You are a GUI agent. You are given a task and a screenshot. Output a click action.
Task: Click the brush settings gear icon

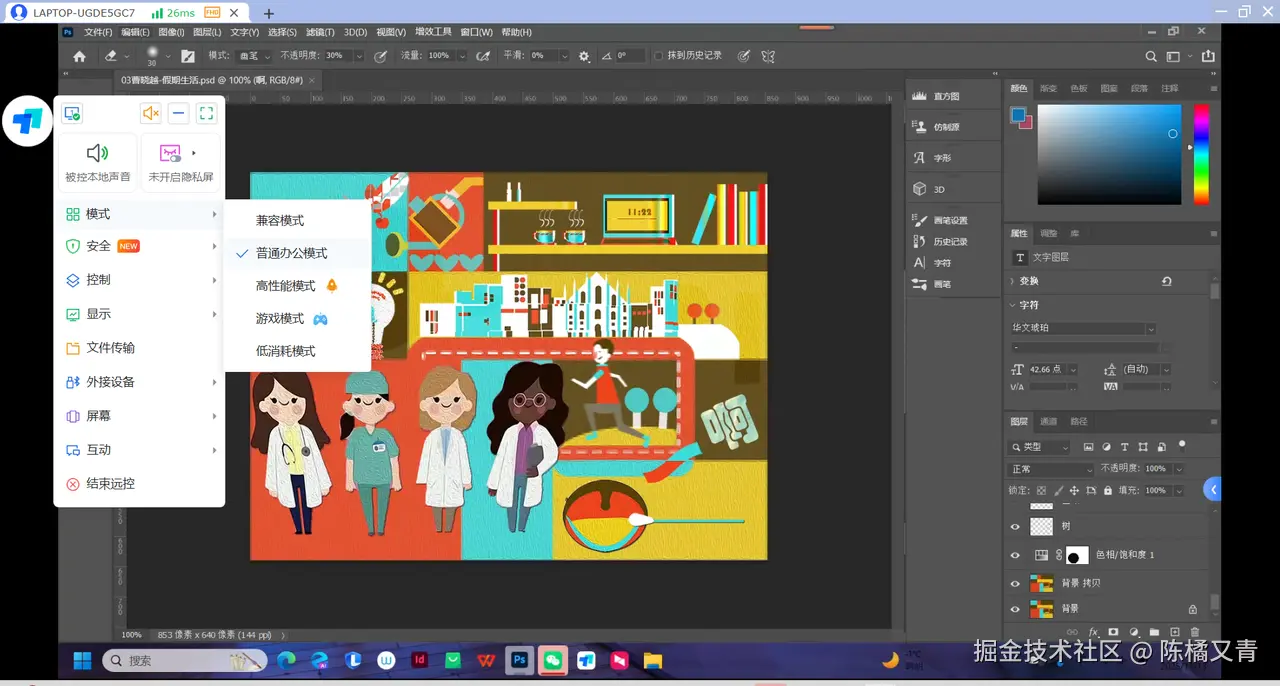point(585,56)
